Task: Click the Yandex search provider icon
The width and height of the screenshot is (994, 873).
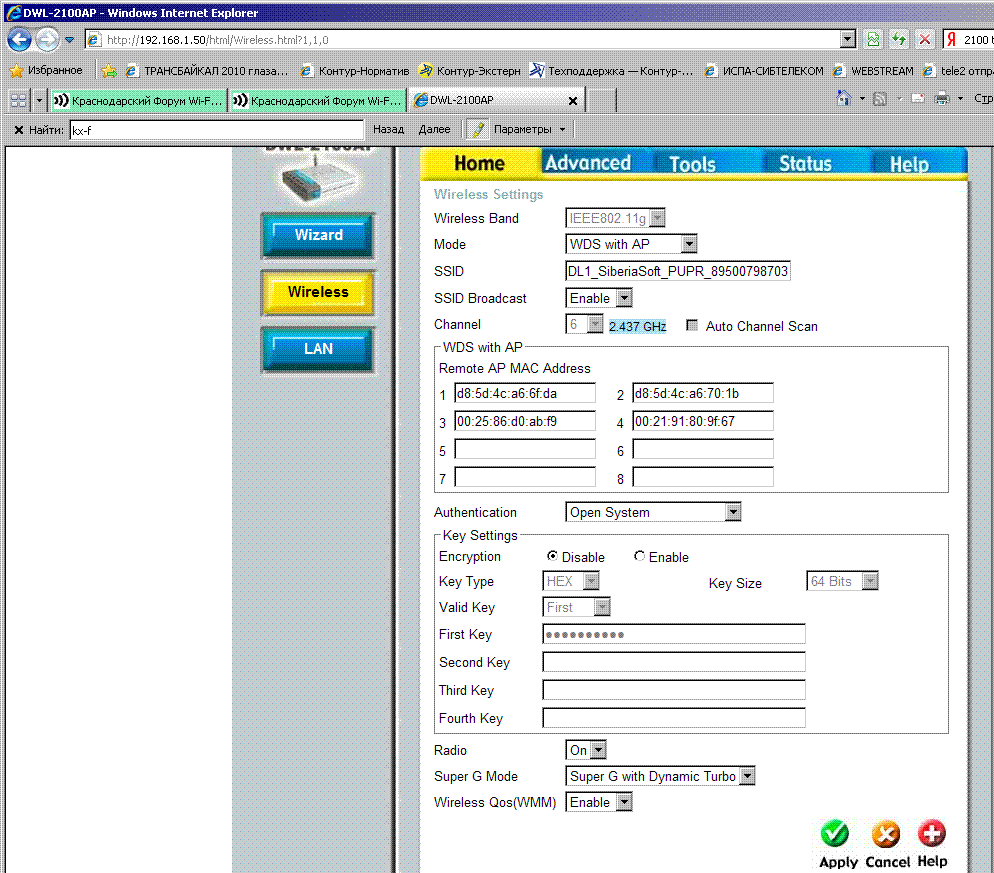Action: pyautogui.click(x=951, y=39)
